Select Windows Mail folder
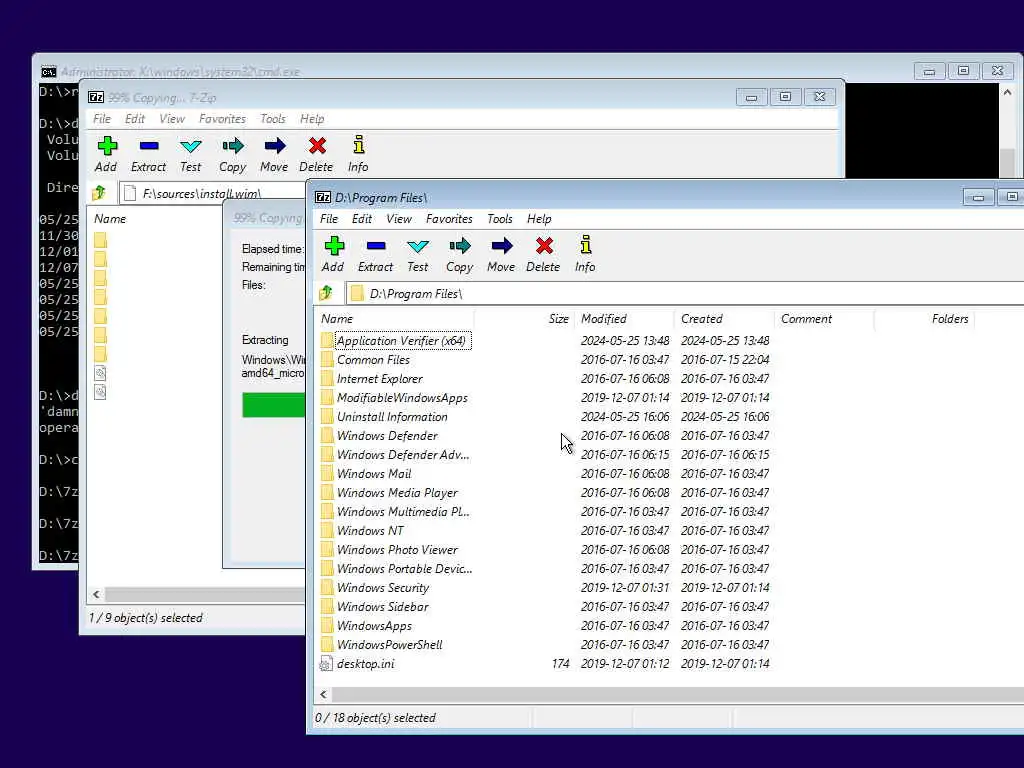This screenshot has width=1024, height=768. click(x=374, y=473)
